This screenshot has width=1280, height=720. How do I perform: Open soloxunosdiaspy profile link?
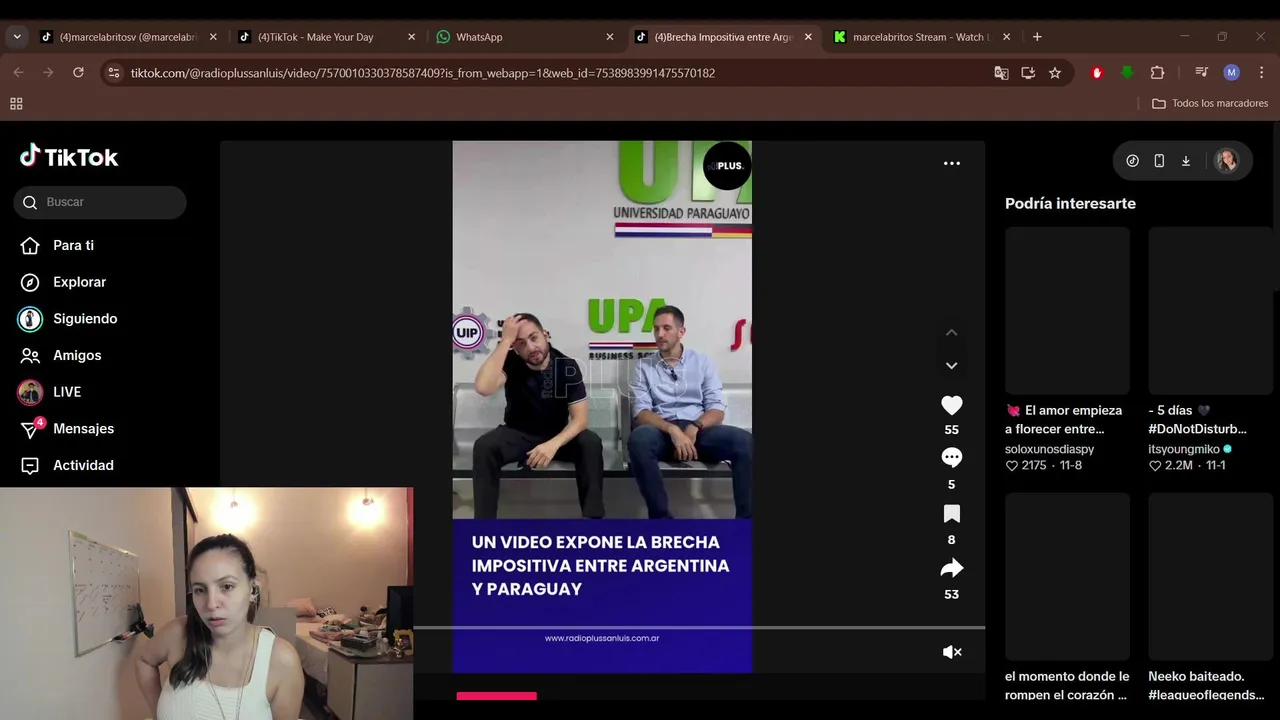1049,449
